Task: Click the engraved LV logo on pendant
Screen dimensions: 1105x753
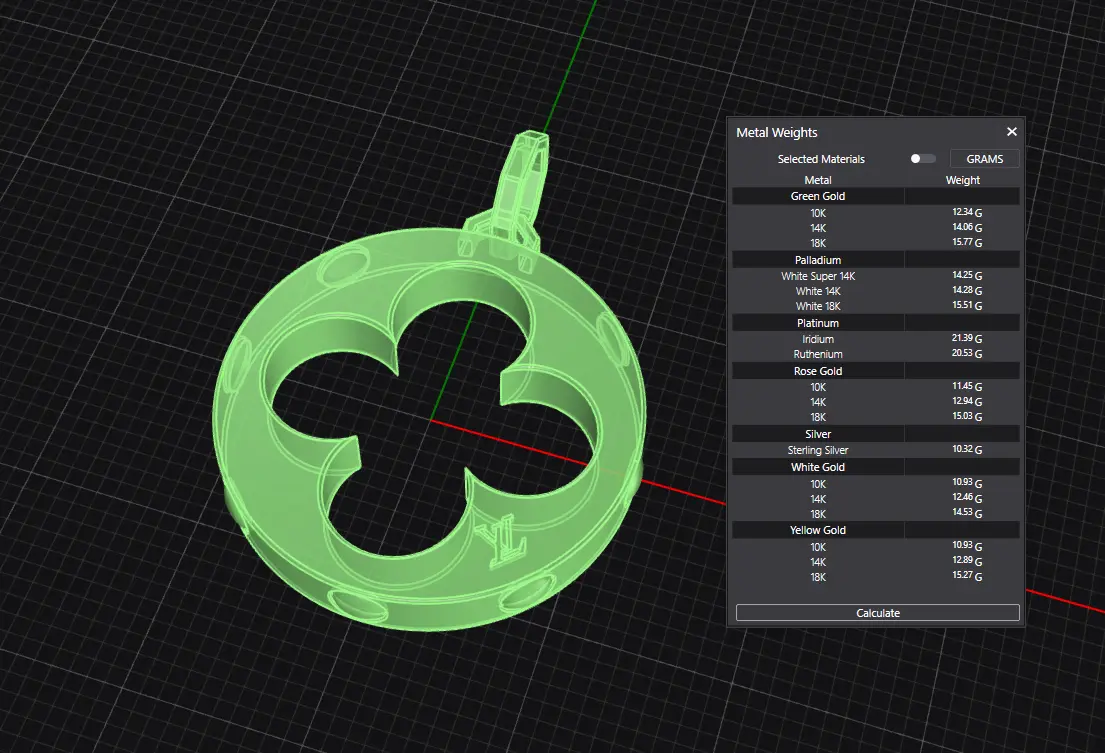Action: 502,541
